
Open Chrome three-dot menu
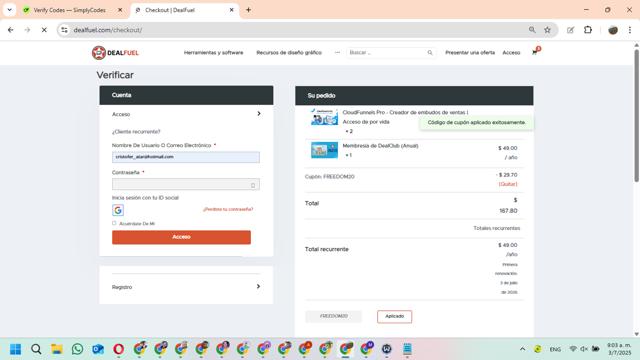tap(630, 30)
